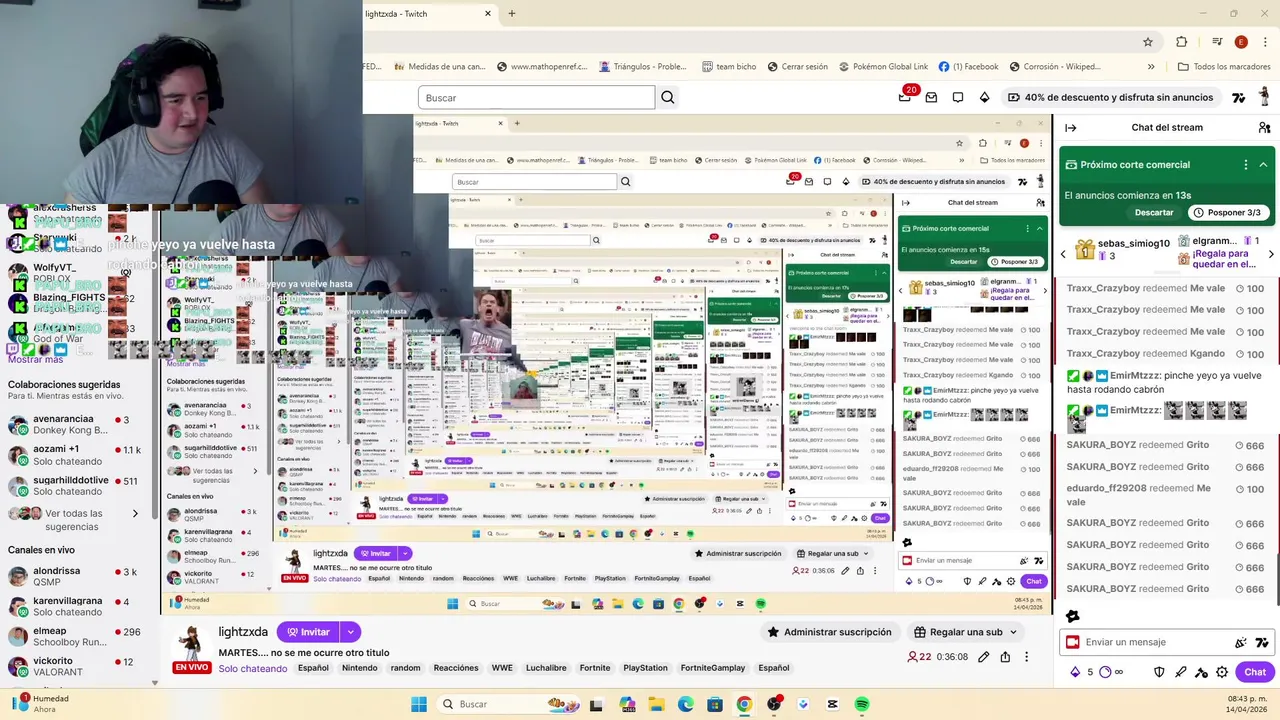Click the Twitch search field Buscar
The height and width of the screenshot is (720, 1280).
coord(536,98)
